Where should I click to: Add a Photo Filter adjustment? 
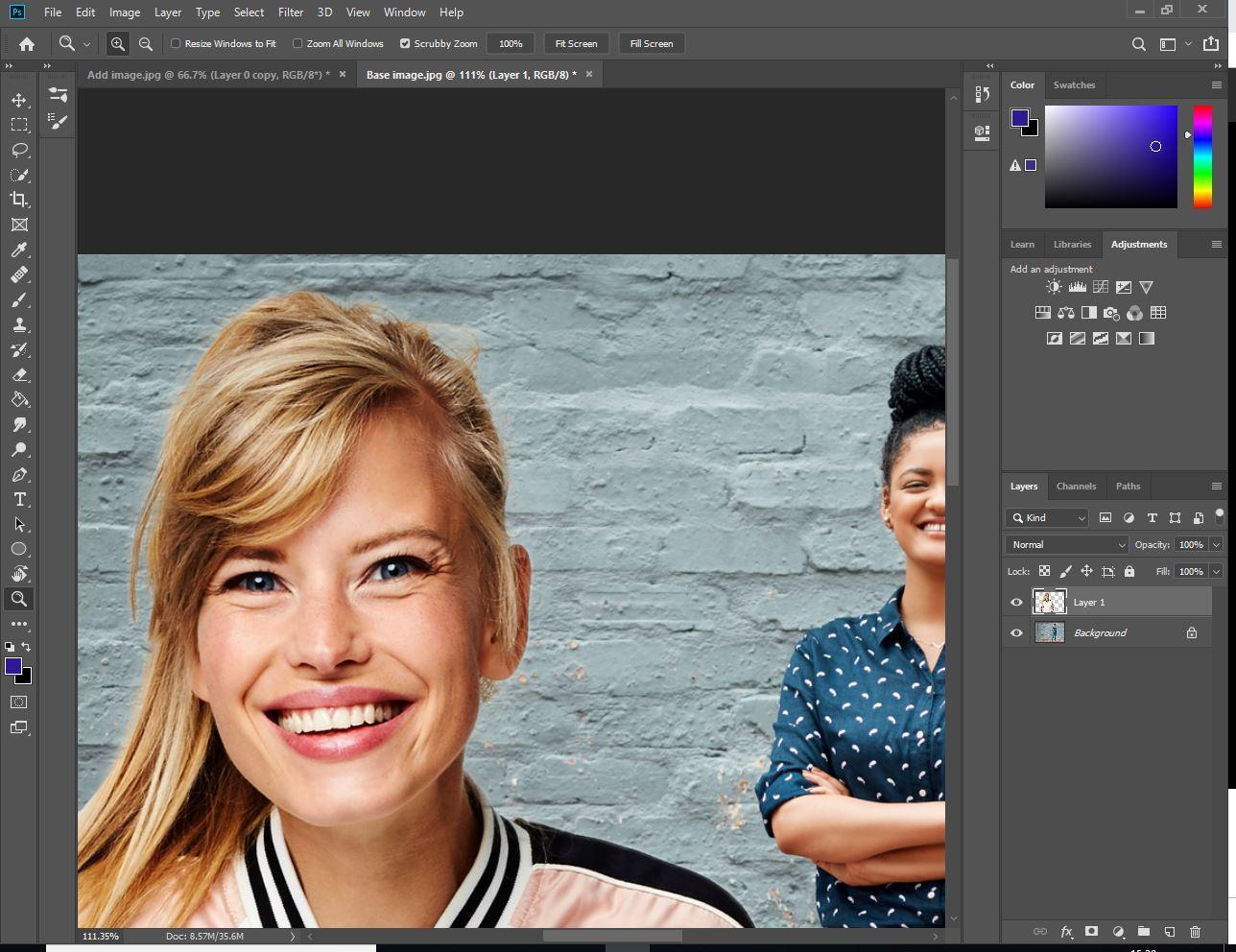pyautogui.click(x=1111, y=313)
